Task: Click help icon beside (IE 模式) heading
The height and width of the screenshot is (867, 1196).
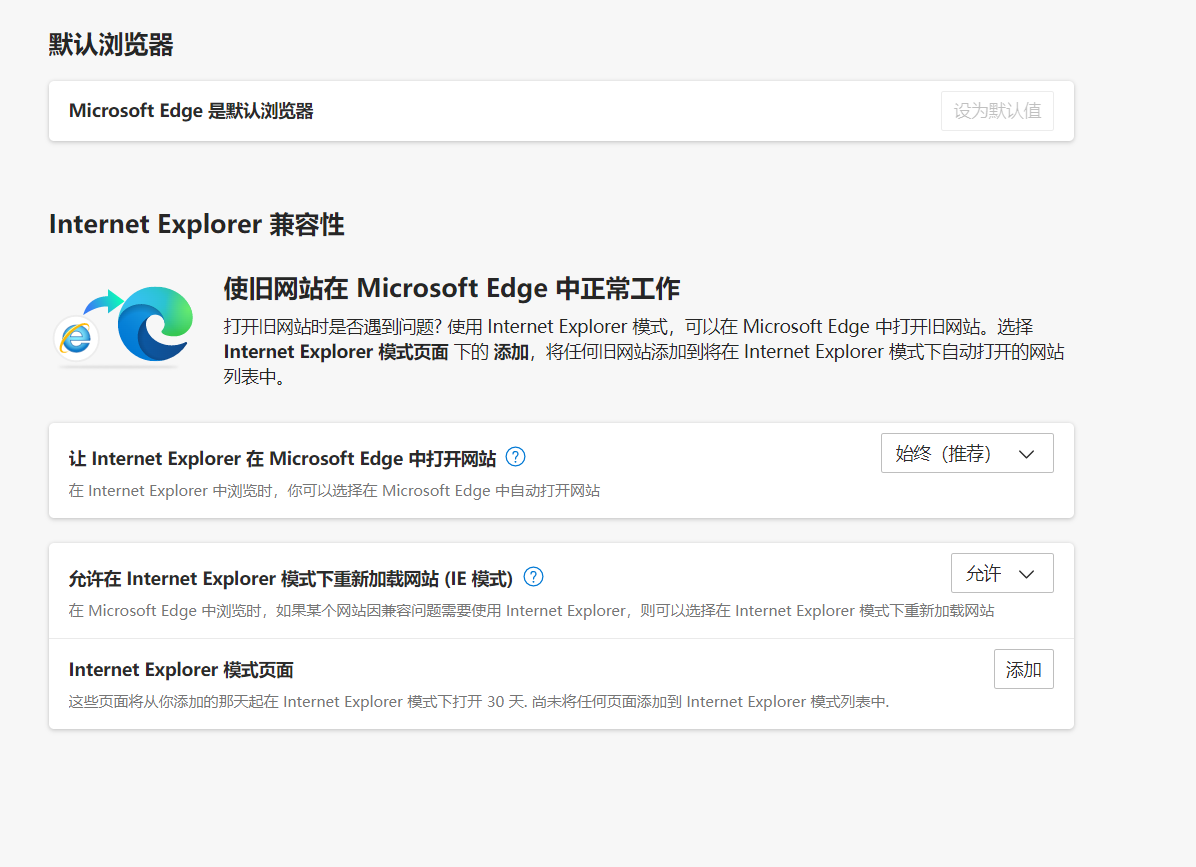Action: [534, 577]
